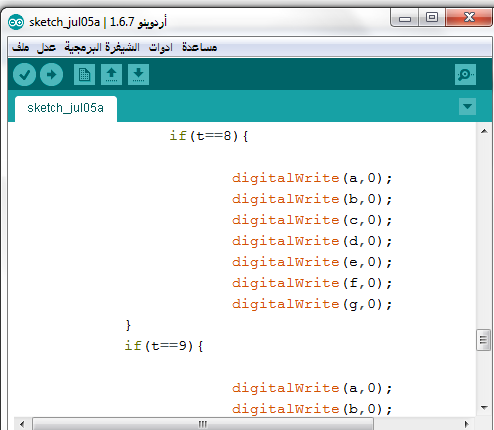
Task: Click the vertical scrollbar up arrow
Action: tap(484, 131)
